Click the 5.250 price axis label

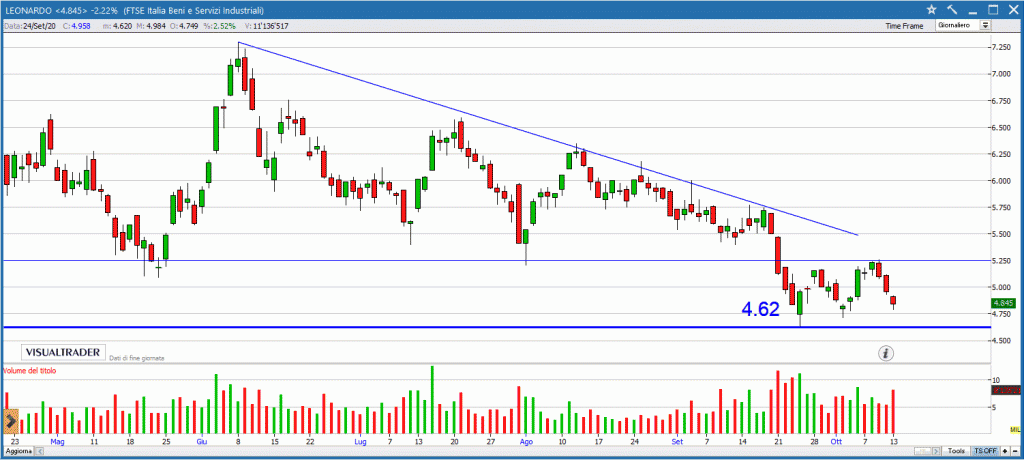(1001, 261)
